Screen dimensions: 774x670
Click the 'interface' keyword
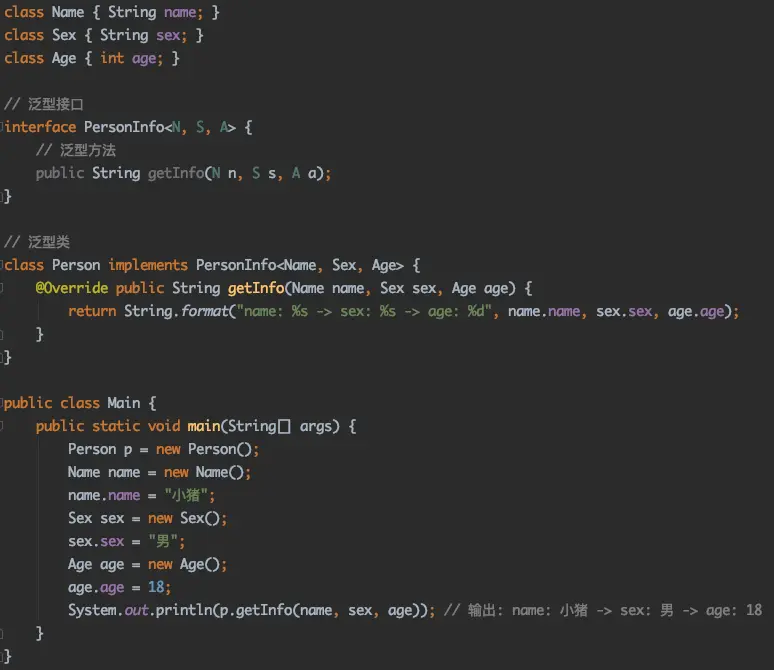(x=40, y=127)
